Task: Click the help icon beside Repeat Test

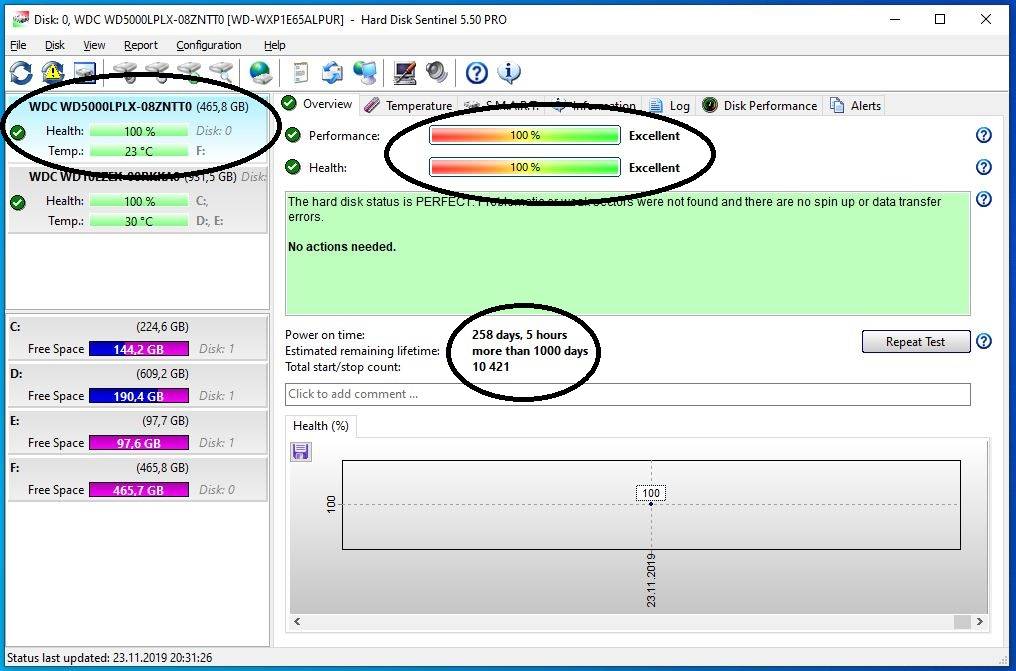Action: [984, 341]
